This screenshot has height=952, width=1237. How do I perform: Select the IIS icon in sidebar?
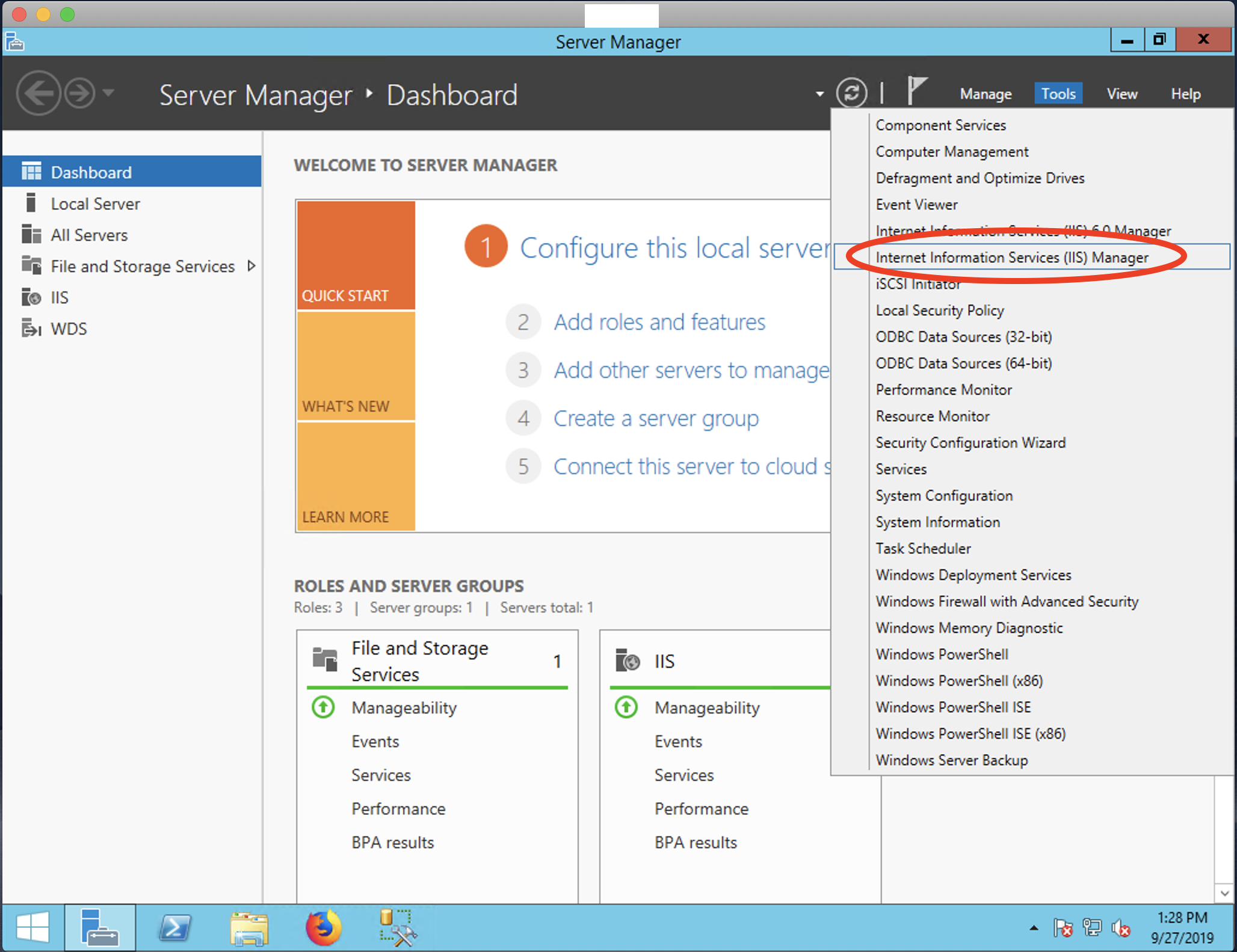[31, 297]
